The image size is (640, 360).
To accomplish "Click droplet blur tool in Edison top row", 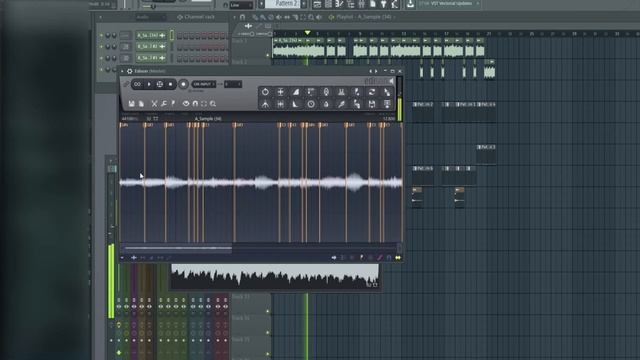I will click(326, 92).
